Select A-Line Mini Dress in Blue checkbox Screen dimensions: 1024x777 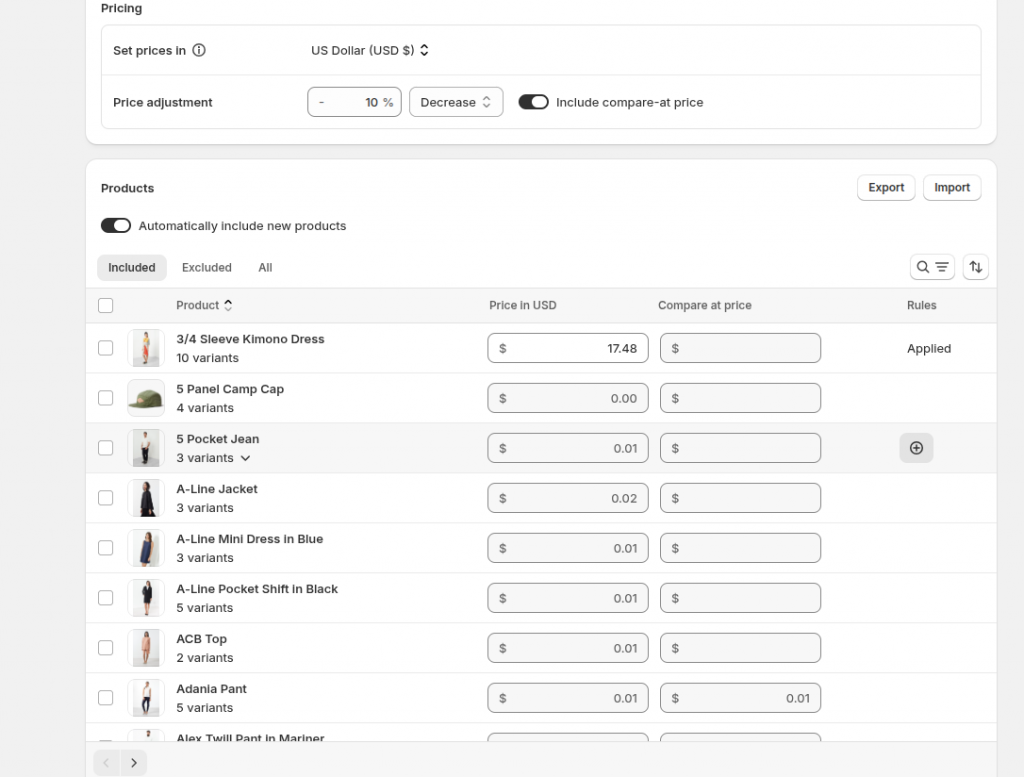click(x=106, y=548)
